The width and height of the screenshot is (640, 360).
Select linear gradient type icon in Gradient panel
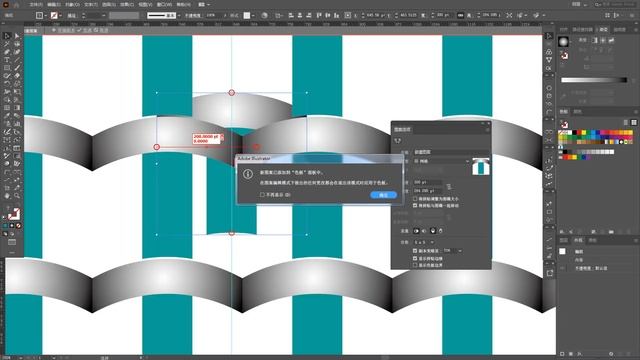click(x=595, y=40)
